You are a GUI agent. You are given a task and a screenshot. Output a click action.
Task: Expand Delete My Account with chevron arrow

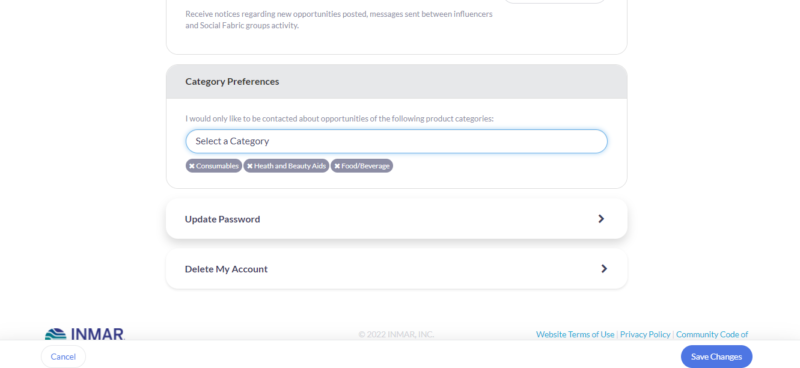[x=604, y=268]
